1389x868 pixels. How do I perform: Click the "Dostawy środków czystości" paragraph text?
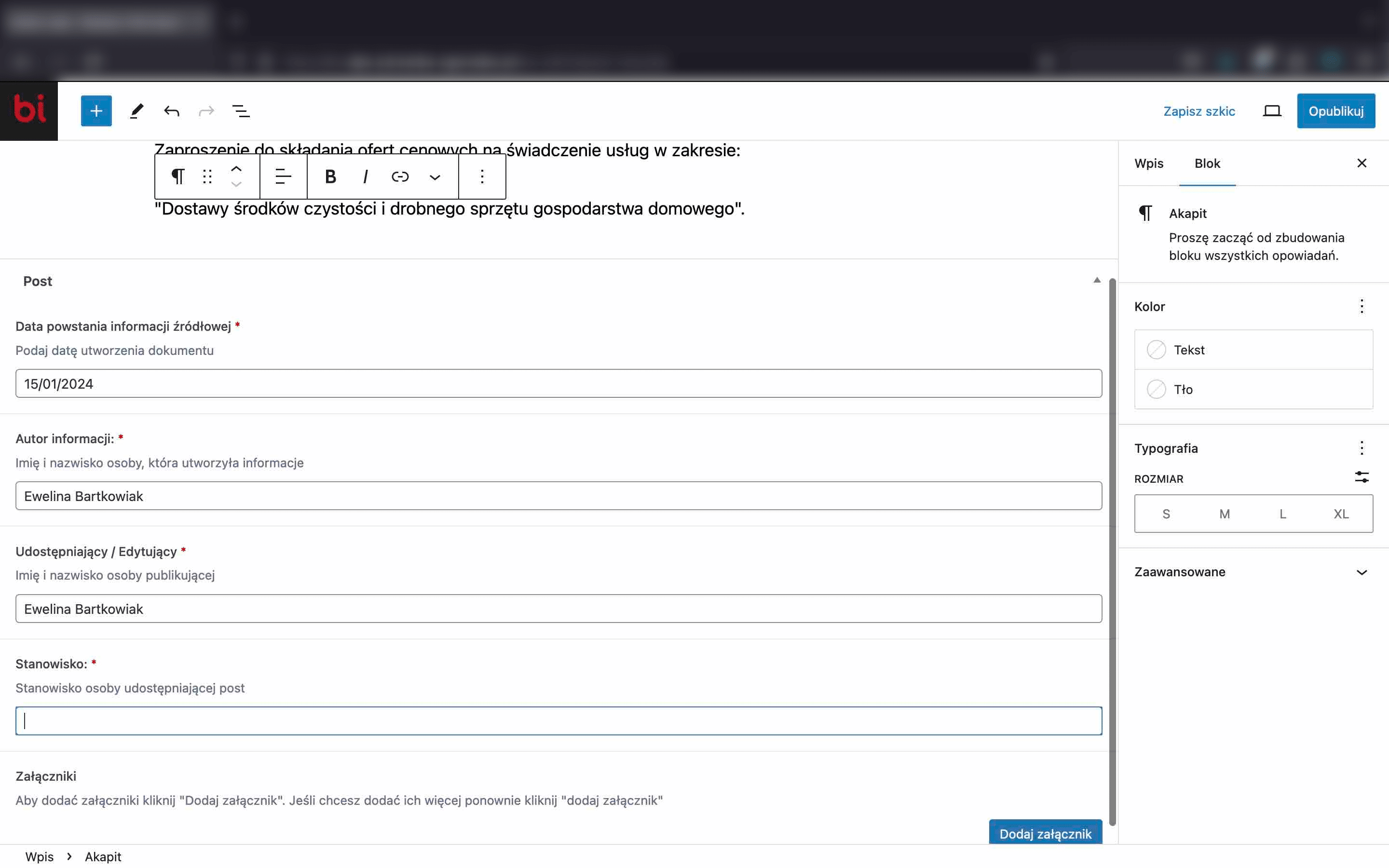pyautogui.click(x=449, y=208)
